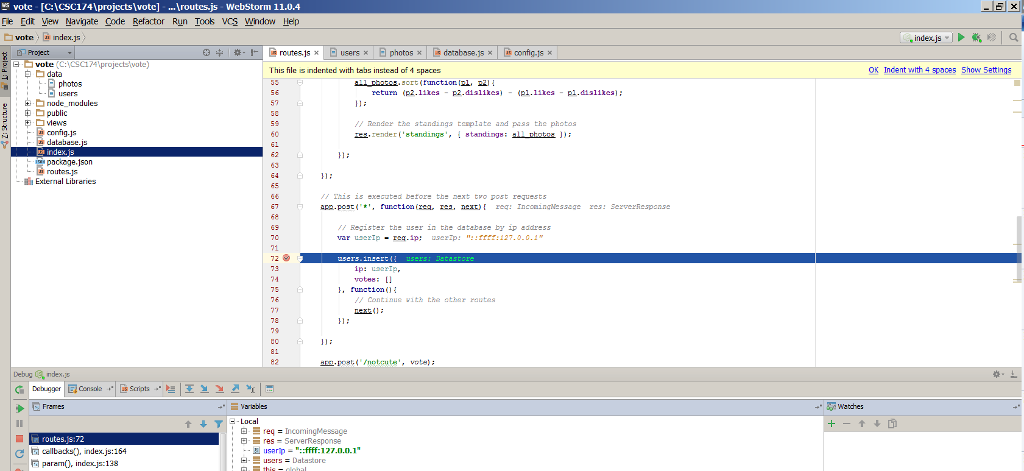1024x471 pixels.
Task: Resume program in the debug panel
Action: 19,408
